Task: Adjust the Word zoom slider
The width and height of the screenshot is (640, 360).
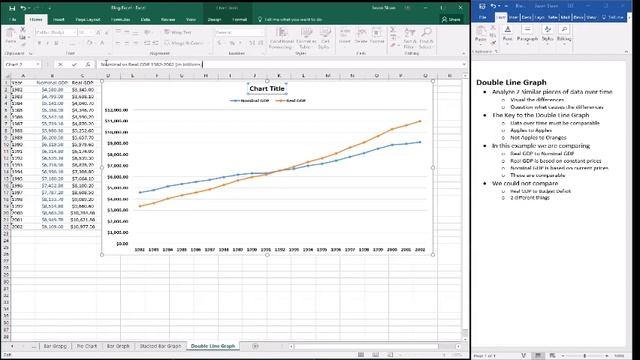Action: [584, 356]
